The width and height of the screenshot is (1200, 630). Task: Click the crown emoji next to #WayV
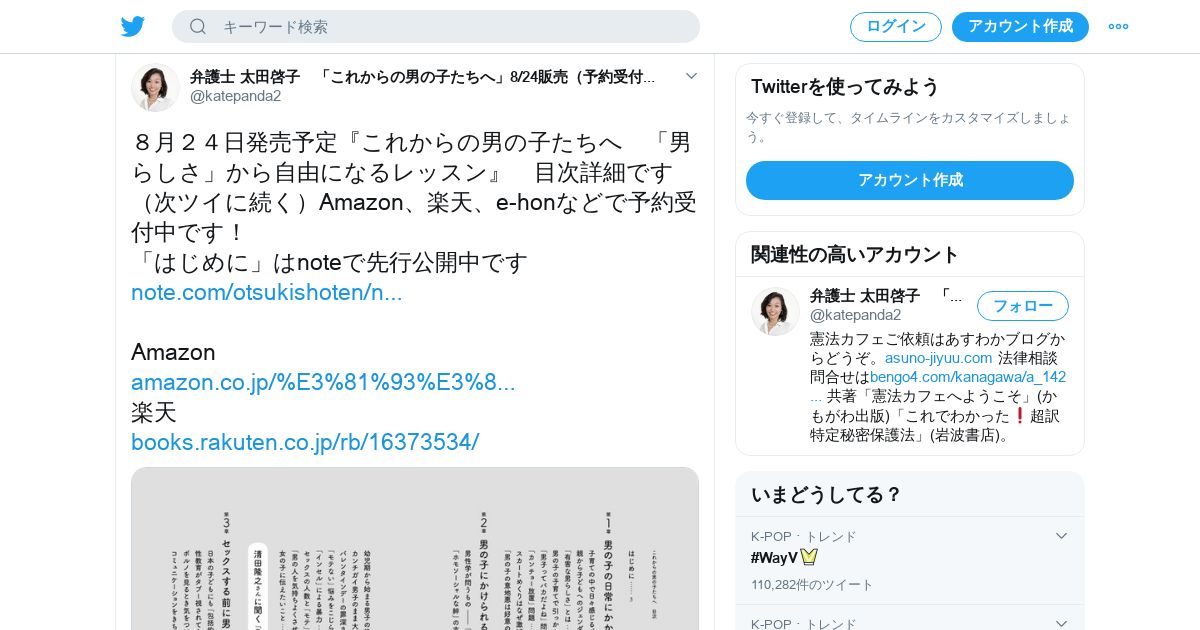click(x=809, y=557)
